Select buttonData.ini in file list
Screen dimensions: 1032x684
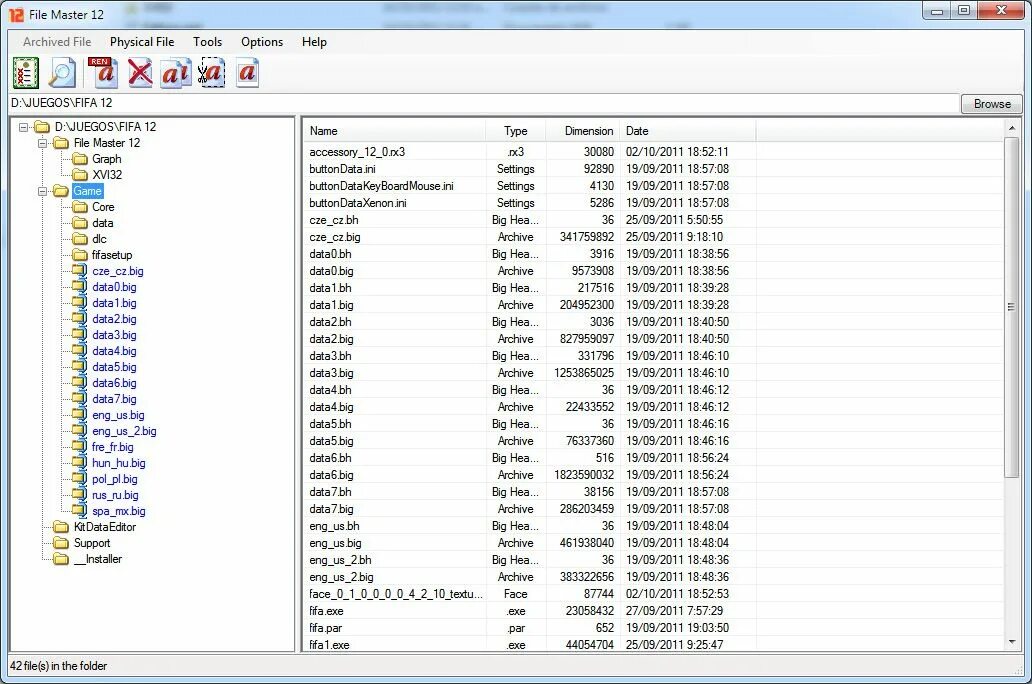click(342, 169)
